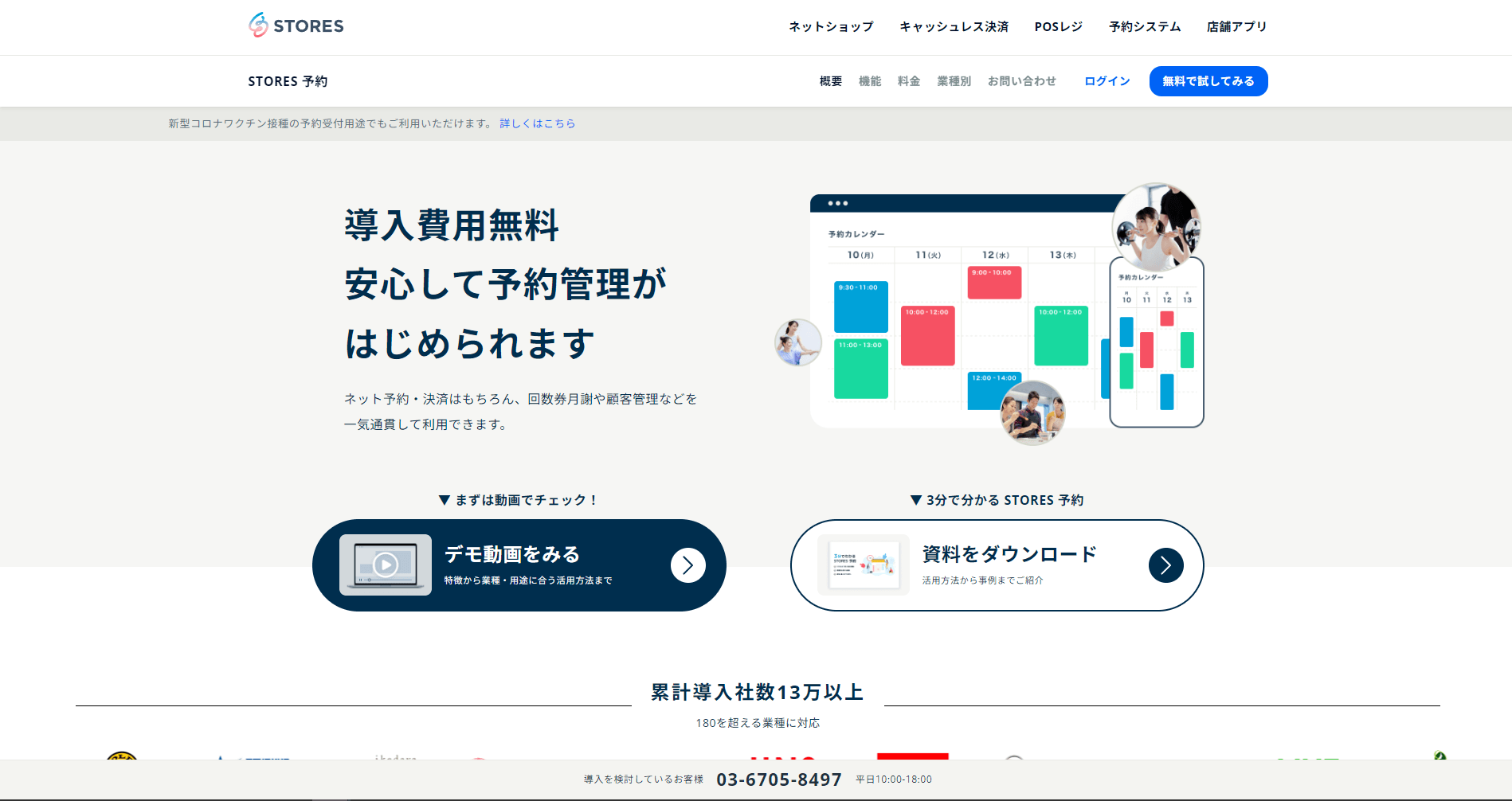Click the blue 9:30-11:00 calendar block
Image resolution: width=1512 pixels, height=801 pixels.
pos(861,307)
